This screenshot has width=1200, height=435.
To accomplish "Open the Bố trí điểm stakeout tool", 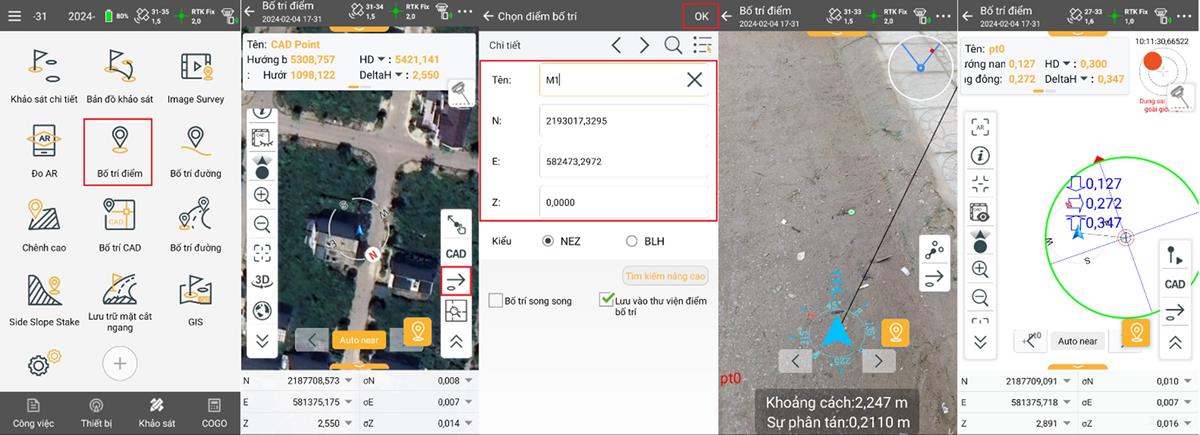I will pyautogui.click(x=119, y=150).
